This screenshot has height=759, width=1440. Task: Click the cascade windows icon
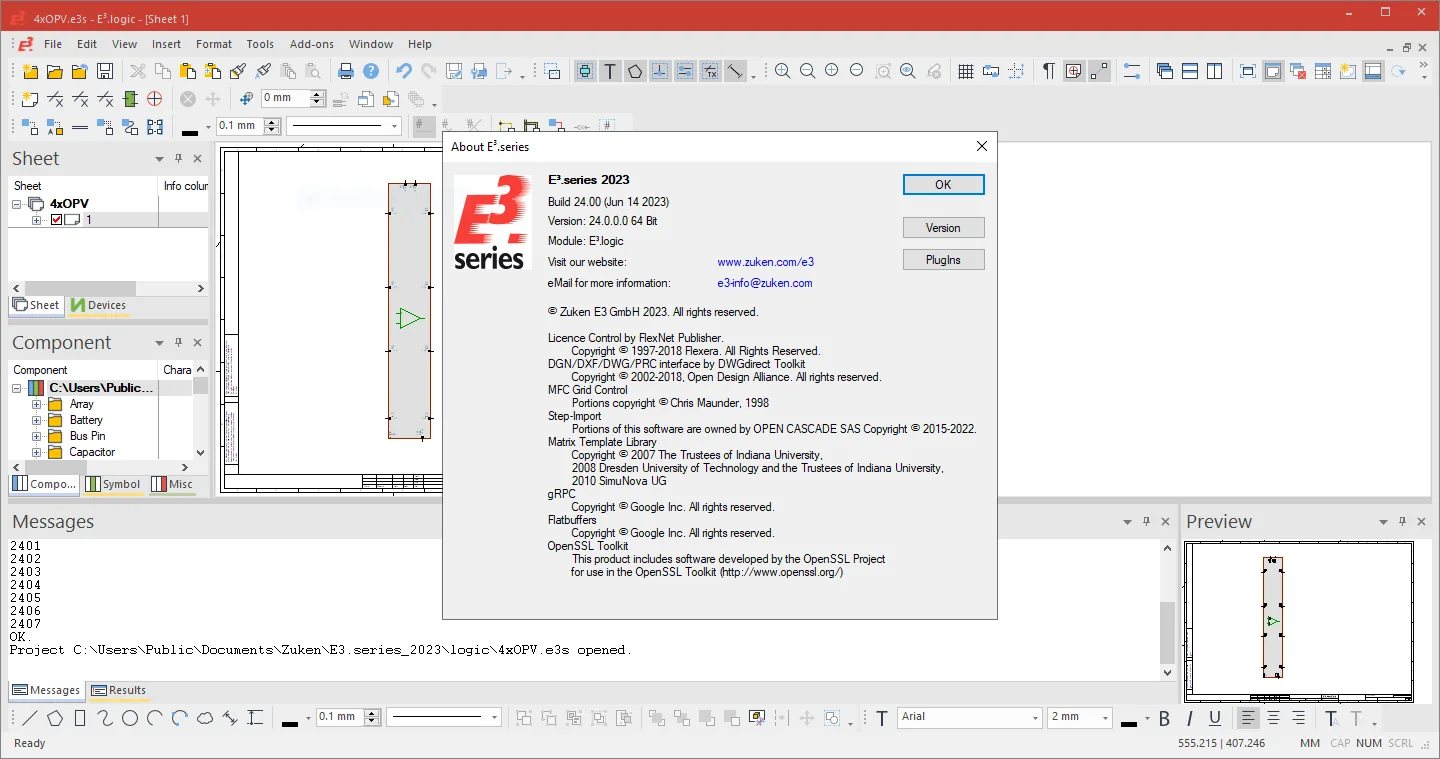click(x=1165, y=71)
